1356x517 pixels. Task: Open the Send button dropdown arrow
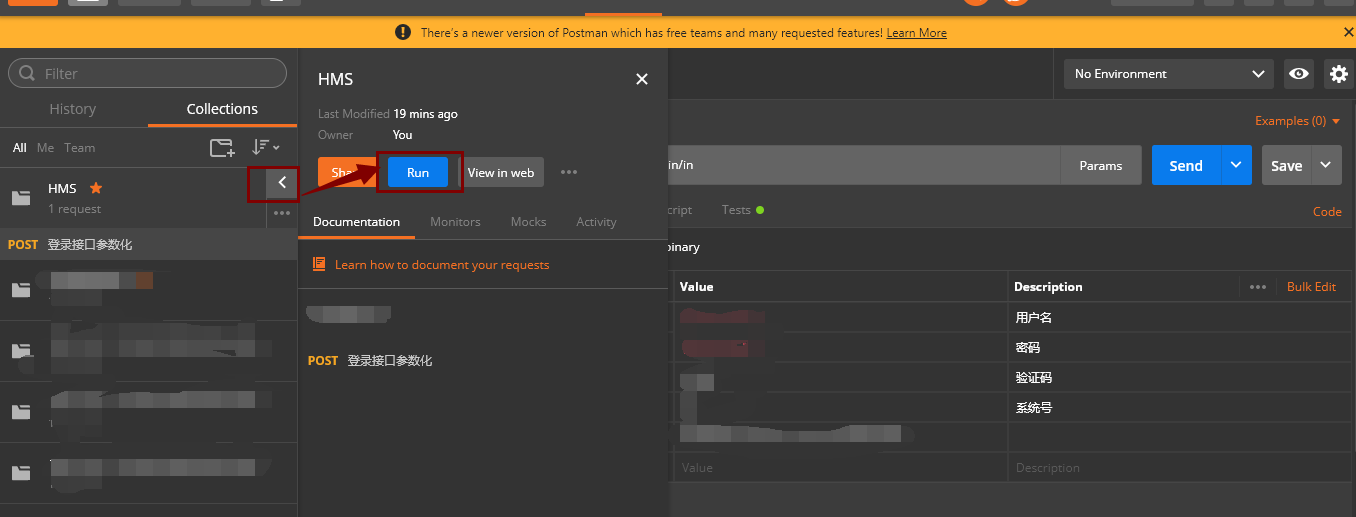pyautogui.click(x=1236, y=165)
